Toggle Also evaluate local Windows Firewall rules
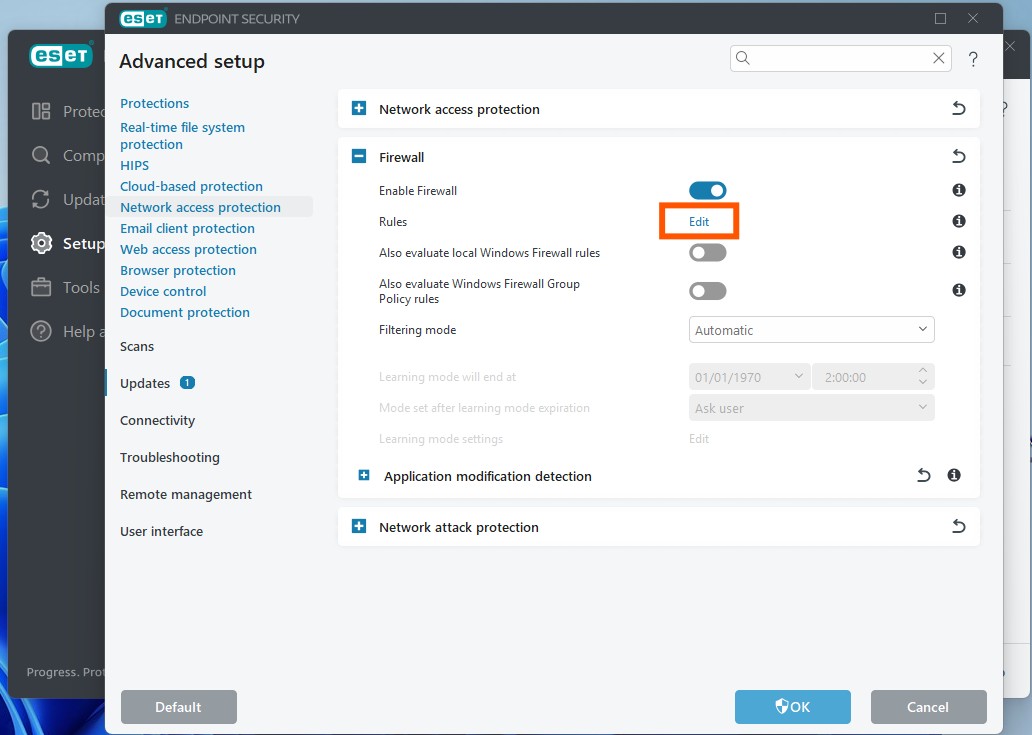 coord(707,252)
